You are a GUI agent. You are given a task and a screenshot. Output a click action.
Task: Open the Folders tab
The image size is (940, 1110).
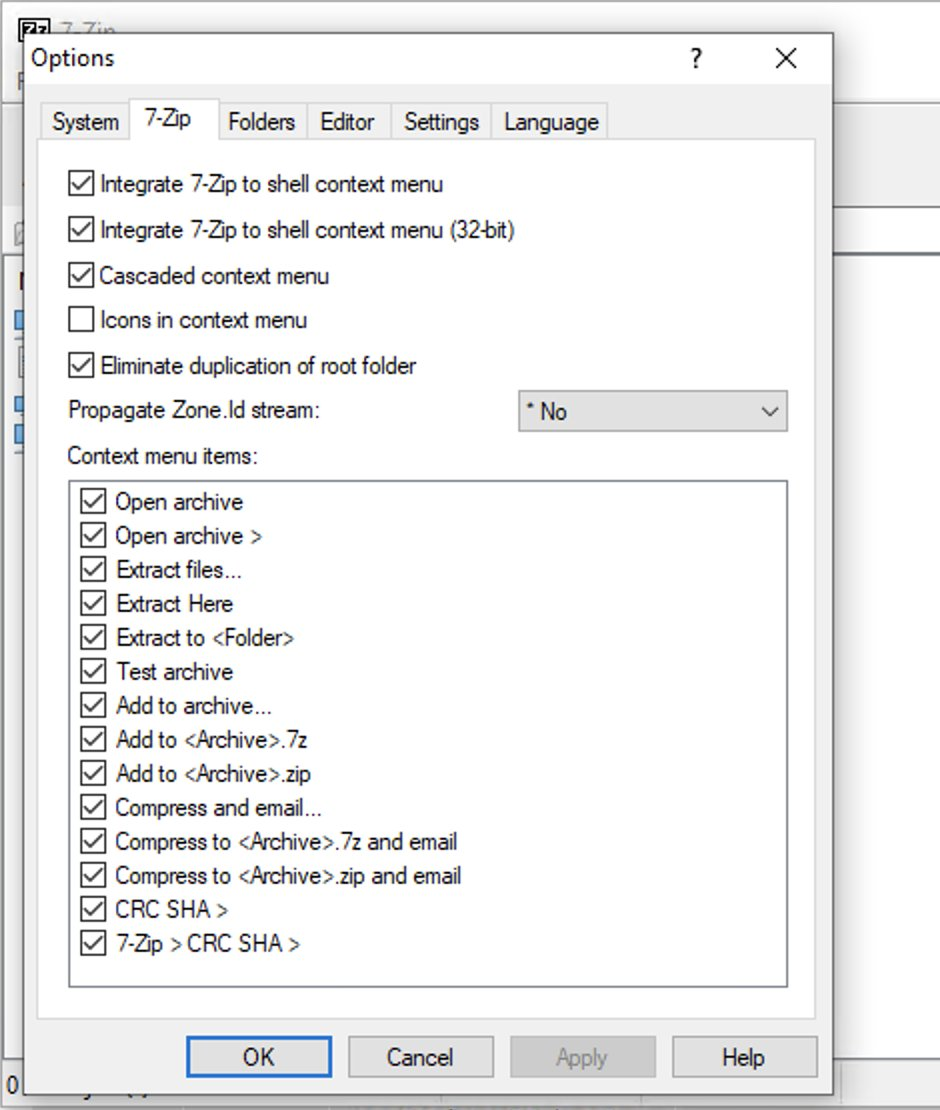tap(261, 122)
